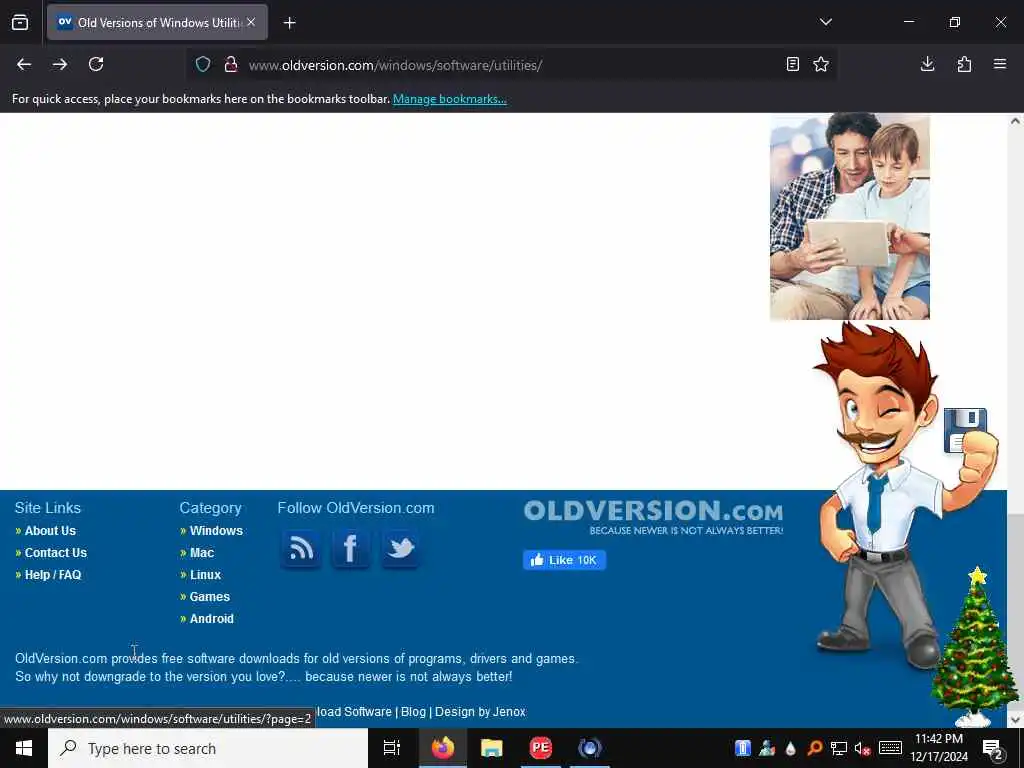Open the touch keyboard tray icon

[890, 748]
